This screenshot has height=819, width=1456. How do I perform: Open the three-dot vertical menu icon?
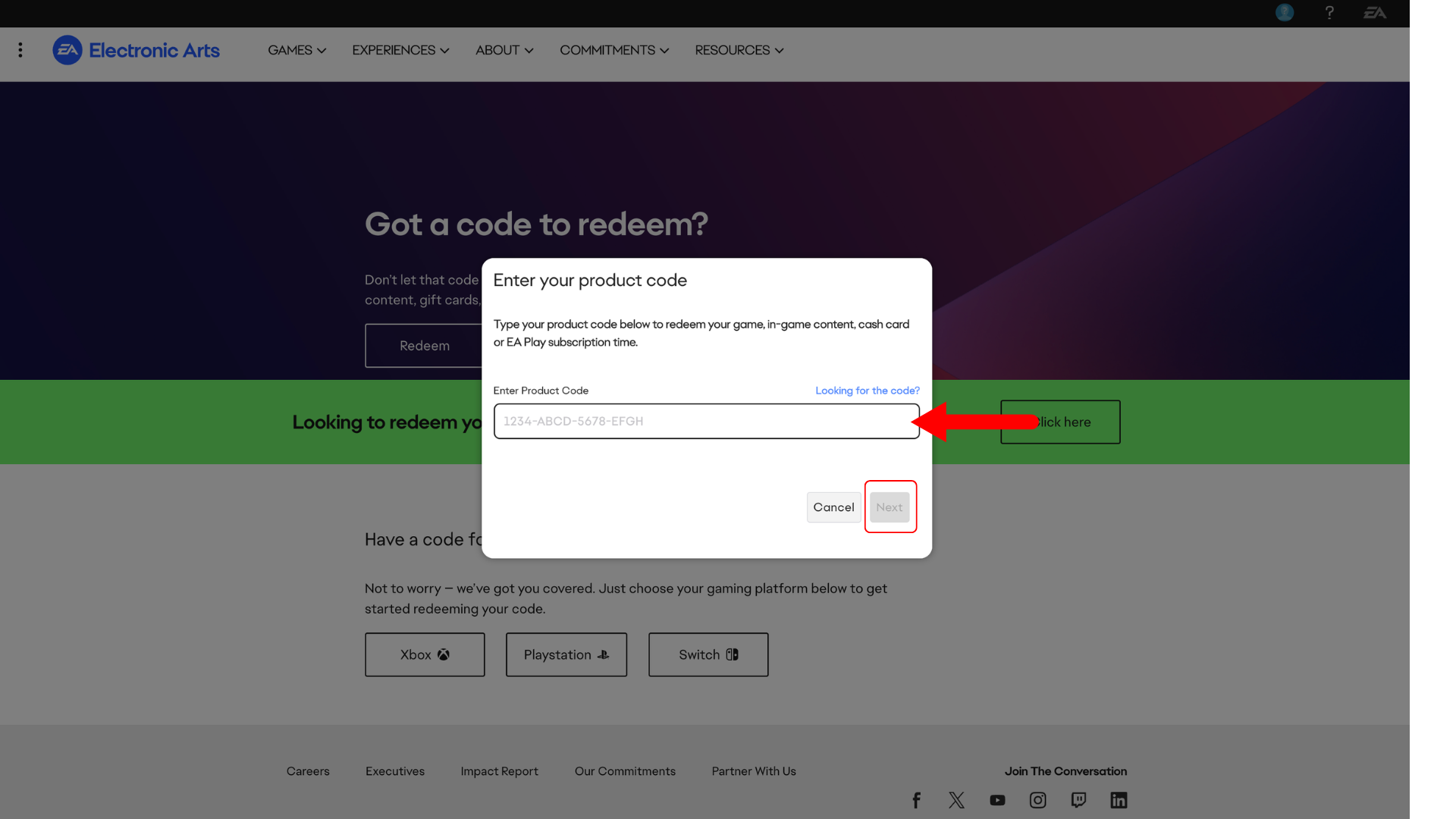tap(20, 50)
